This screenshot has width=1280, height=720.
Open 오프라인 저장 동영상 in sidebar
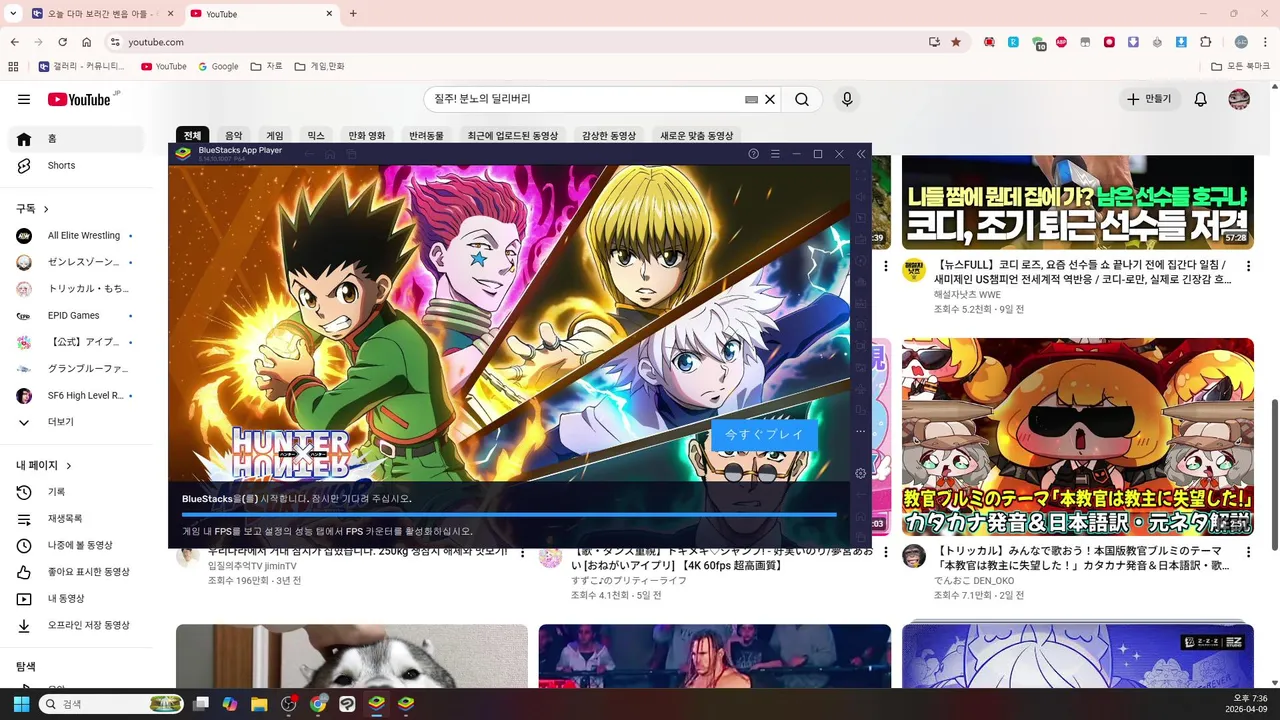tap(76, 625)
